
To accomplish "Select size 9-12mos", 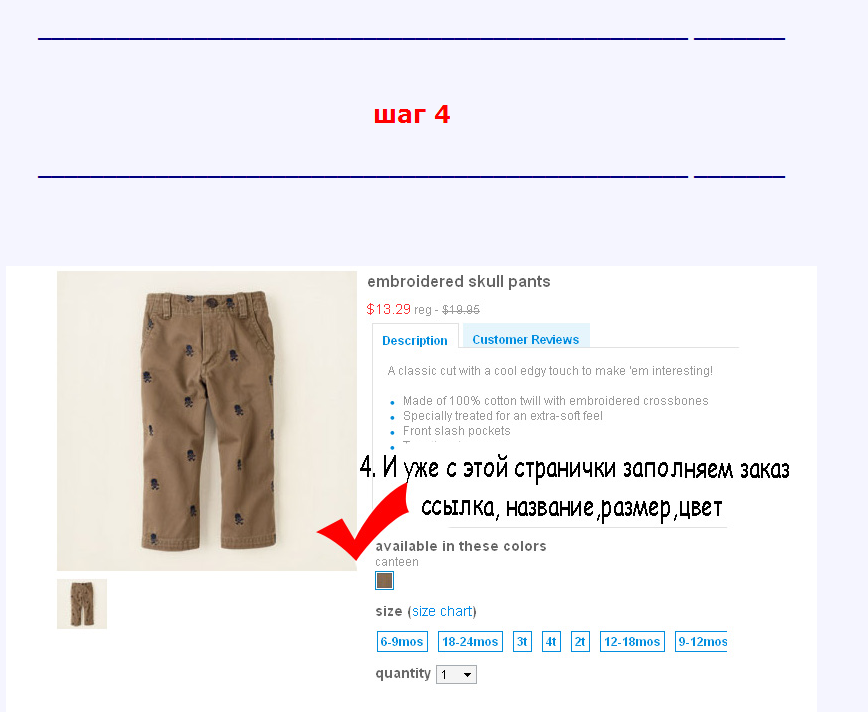I will [x=701, y=642].
